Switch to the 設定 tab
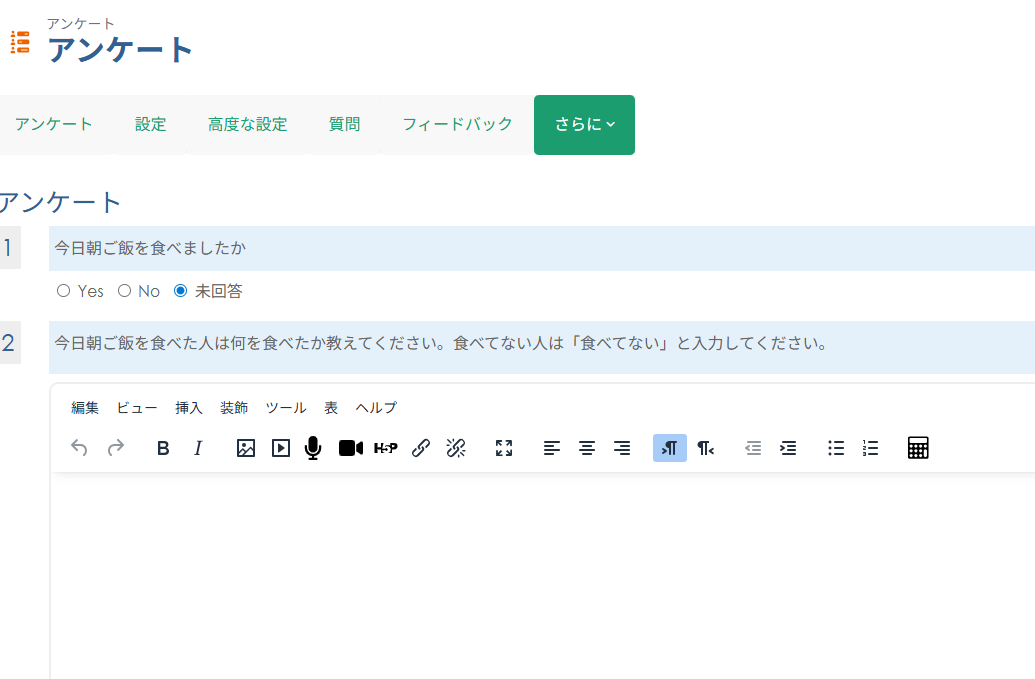This screenshot has width=1035, height=679. (x=150, y=124)
